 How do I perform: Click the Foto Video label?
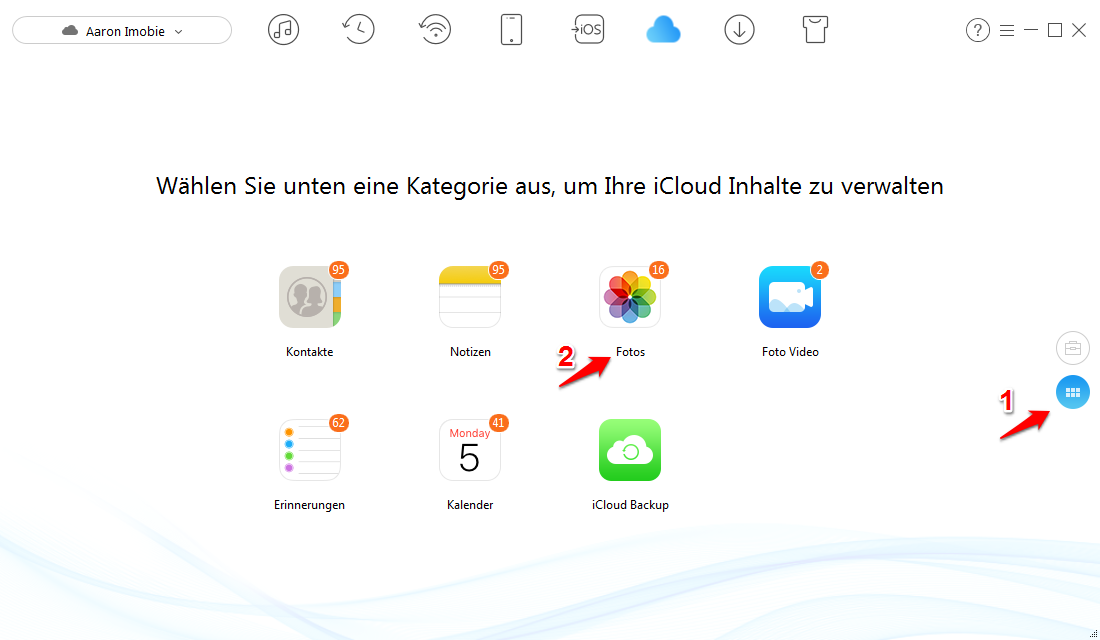pos(790,352)
